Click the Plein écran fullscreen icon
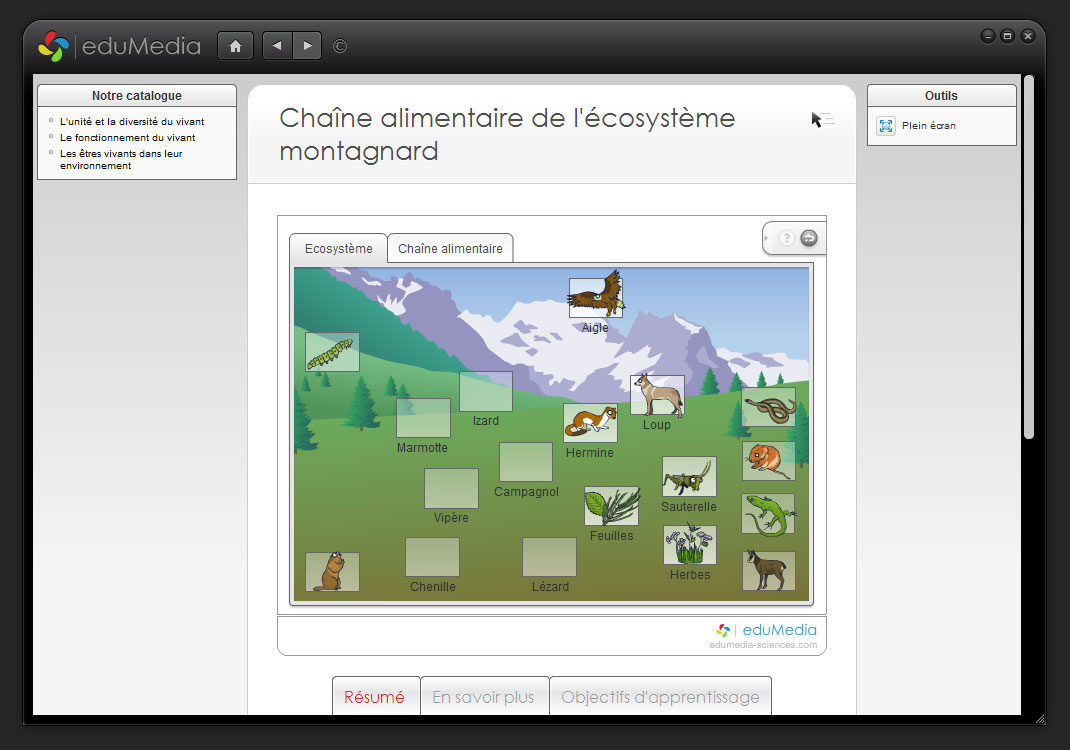The image size is (1070, 750). 885,126
